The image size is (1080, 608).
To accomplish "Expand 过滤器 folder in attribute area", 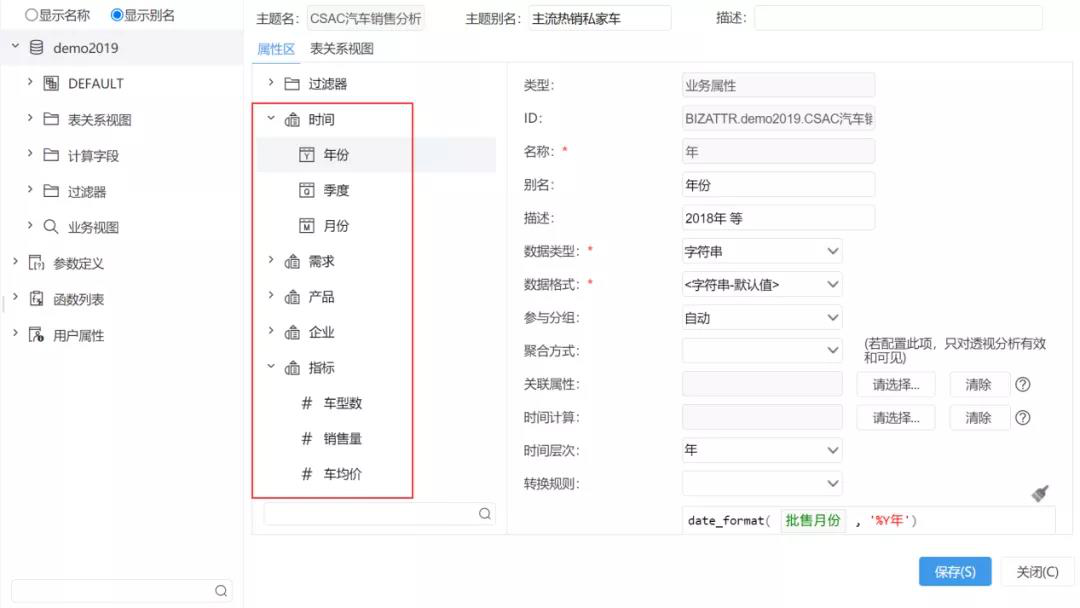I will point(271,83).
